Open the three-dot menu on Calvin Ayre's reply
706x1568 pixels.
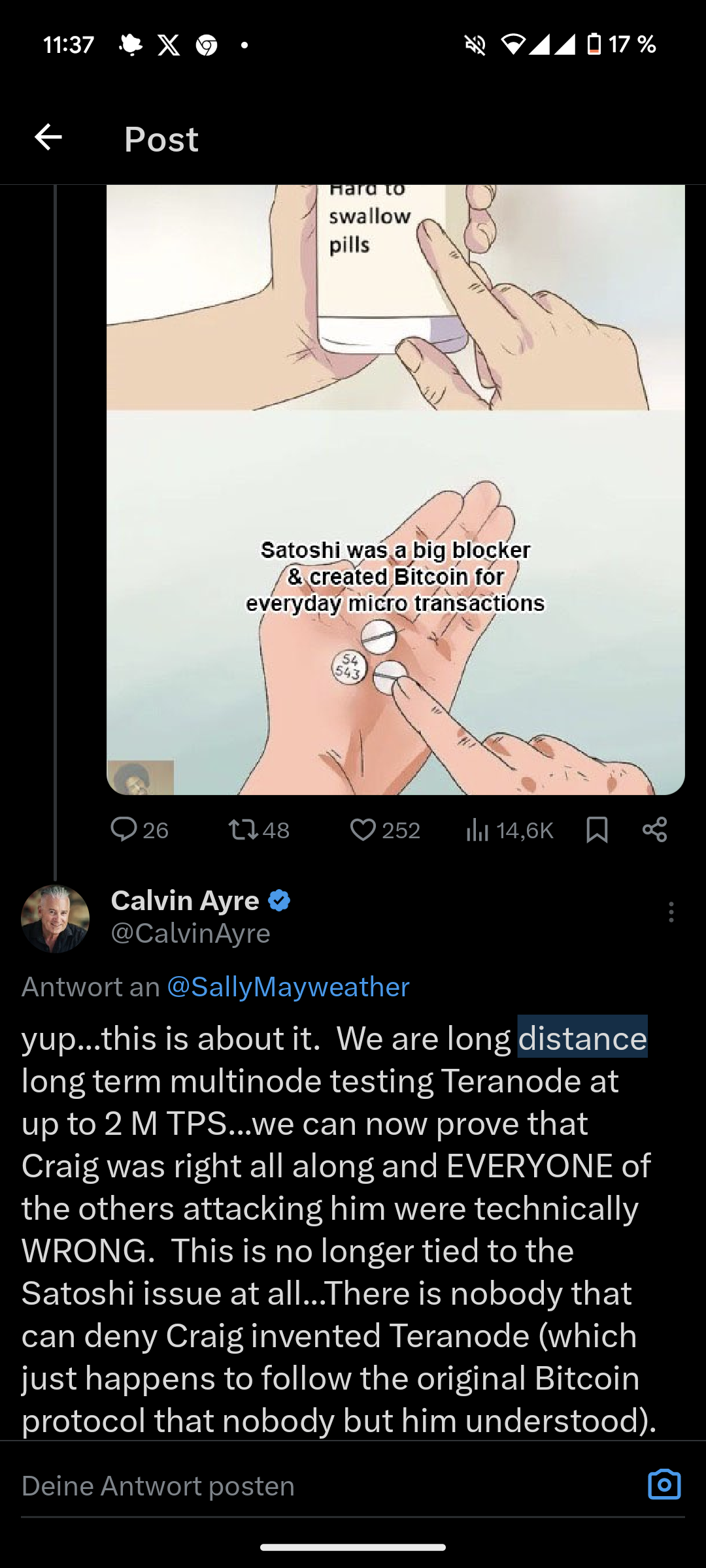[x=671, y=912]
